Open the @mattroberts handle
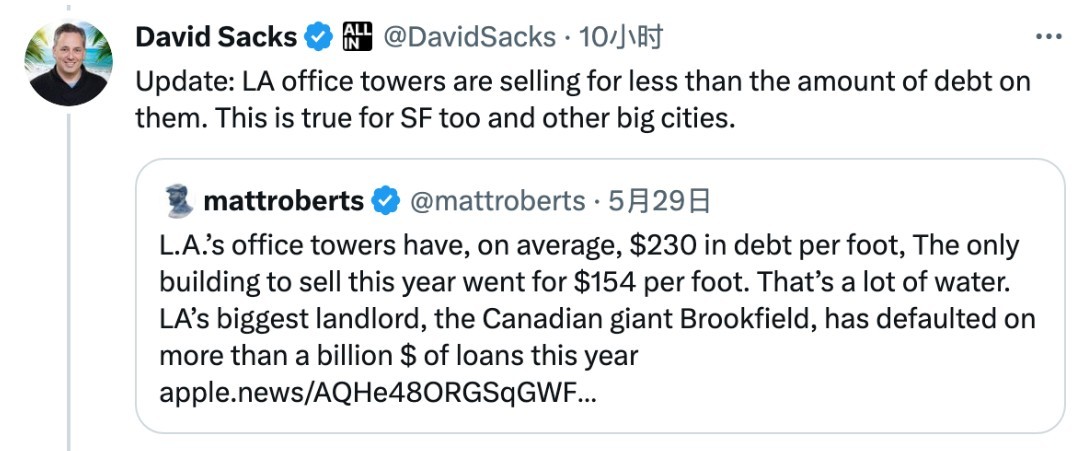Screen dimensions: 1087x451 (x=497, y=201)
